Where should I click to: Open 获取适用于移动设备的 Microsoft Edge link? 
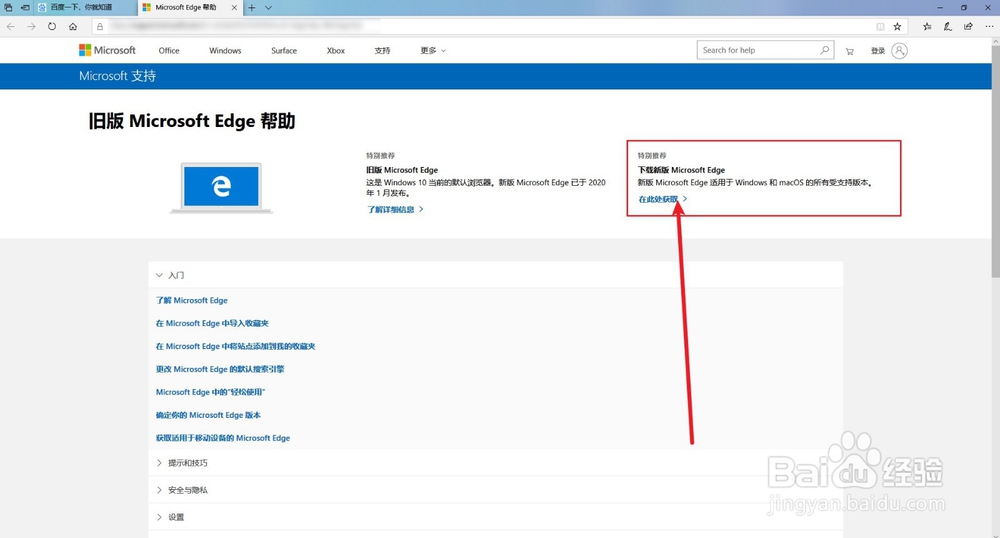(223, 438)
